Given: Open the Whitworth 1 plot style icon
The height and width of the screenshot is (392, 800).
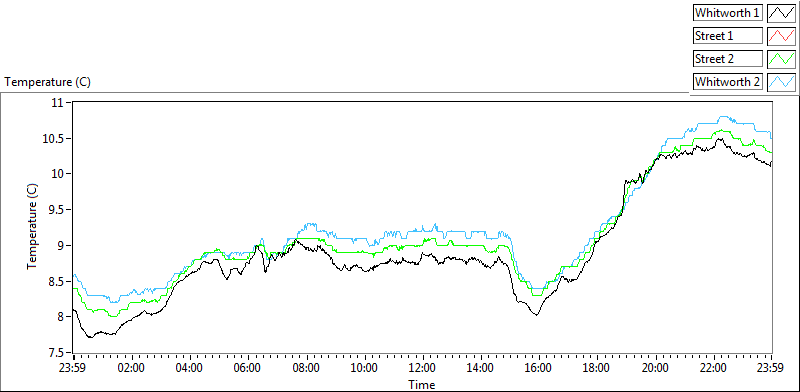Looking at the screenshot, I should [781, 13].
